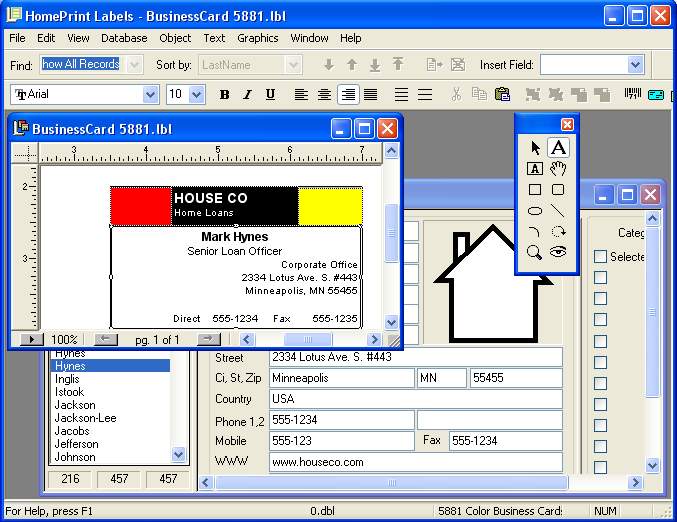This screenshot has width=677, height=522.
Task: Select the framed text box tool
Action: click(535, 169)
